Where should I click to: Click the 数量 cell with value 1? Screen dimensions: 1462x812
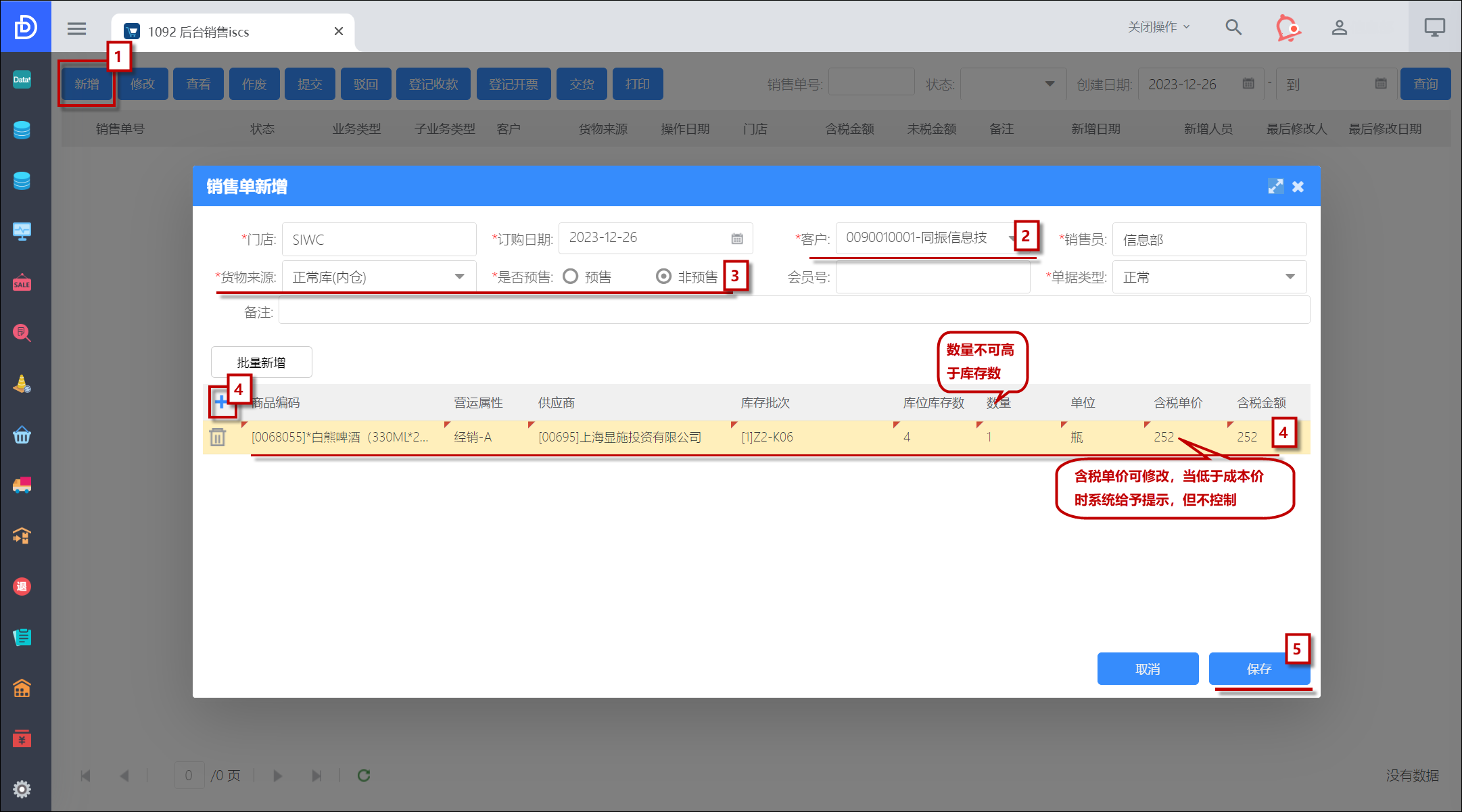click(x=1017, y=437)
